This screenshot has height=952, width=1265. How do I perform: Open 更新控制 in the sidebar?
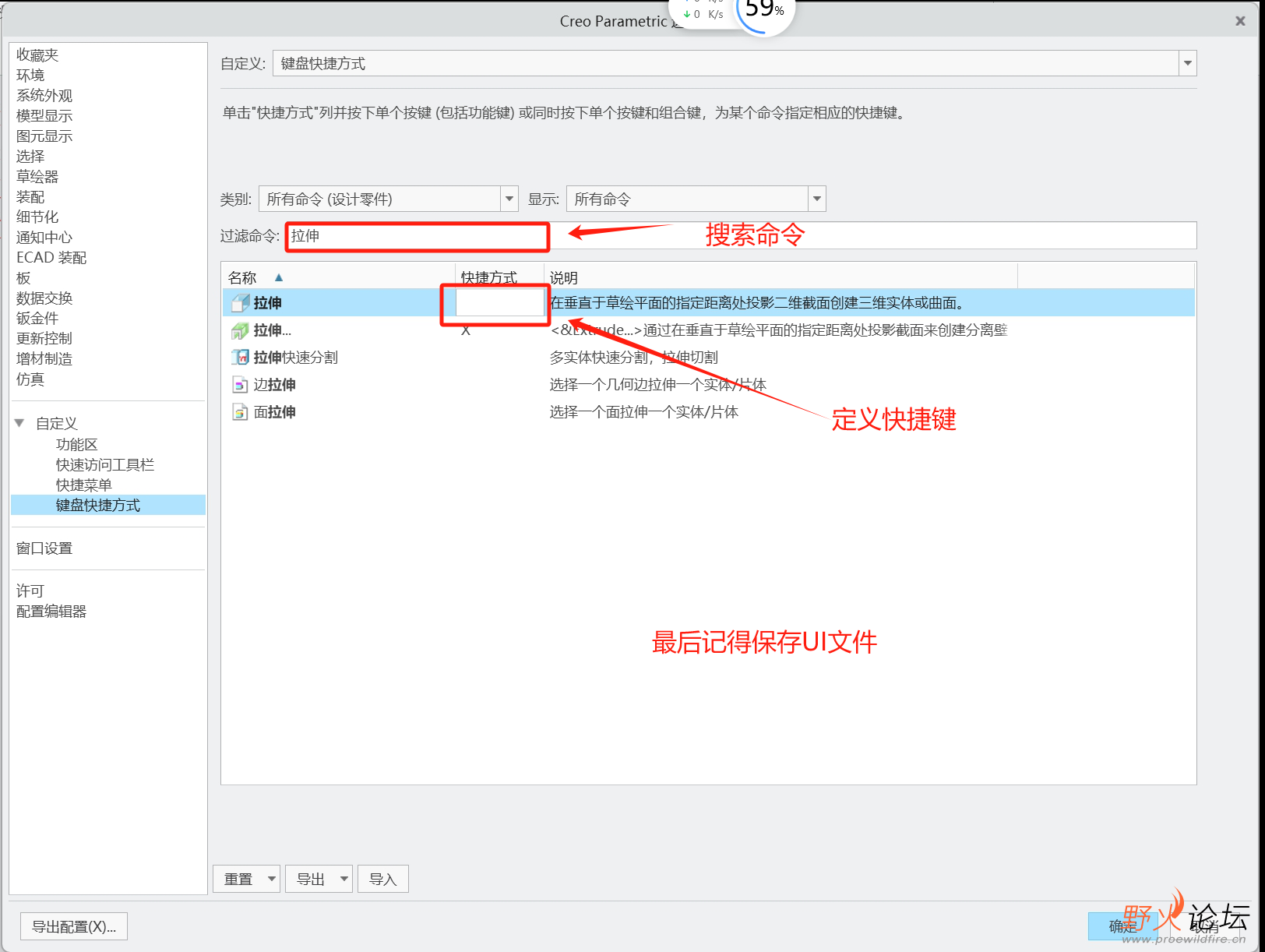pyautogui.click(x=44, y=338)
